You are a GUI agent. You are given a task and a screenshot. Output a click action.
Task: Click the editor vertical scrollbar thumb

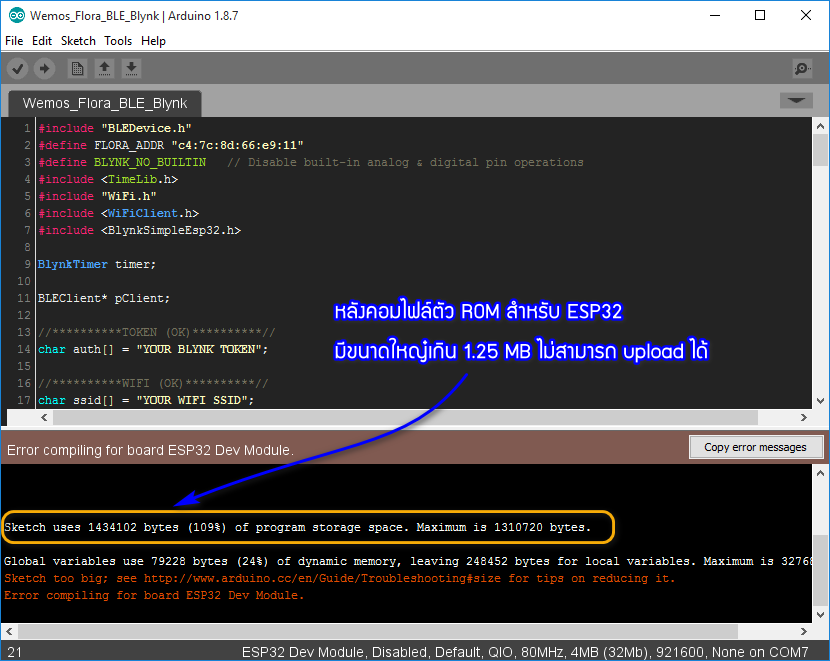tap(820, 150)
